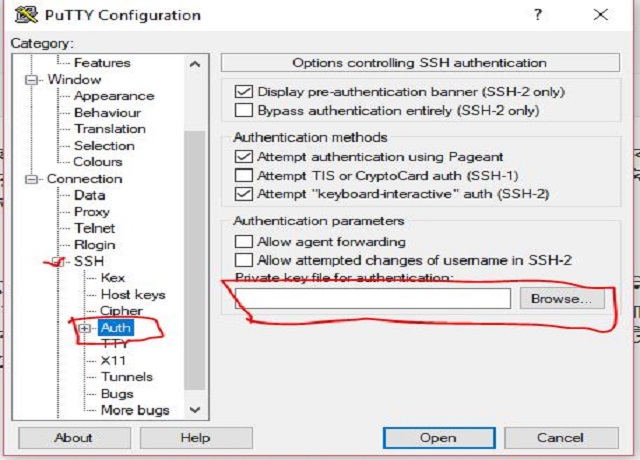This screenshot has height=460, width=640.
Task: Browse for private key file
Action: tap(562, 299)
